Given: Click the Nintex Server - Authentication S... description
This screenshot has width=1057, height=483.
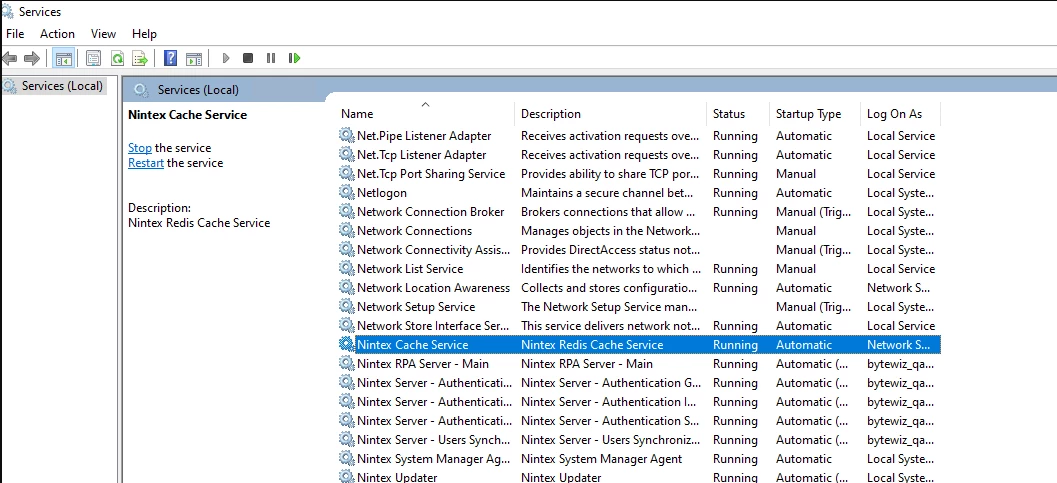Looking at the screenshot, I should click(x=611, y=420).
